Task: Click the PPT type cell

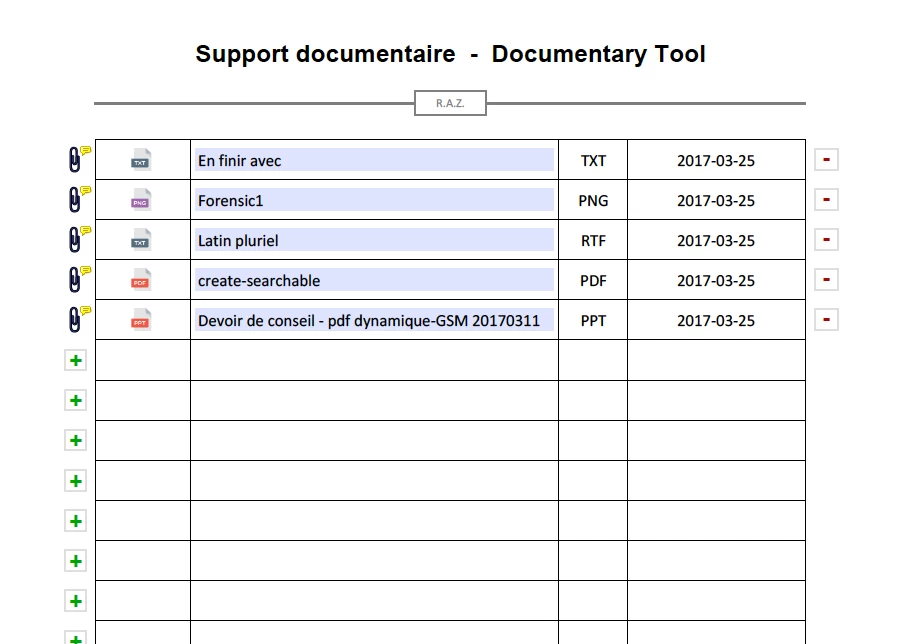Action: [x=593, y=320]
